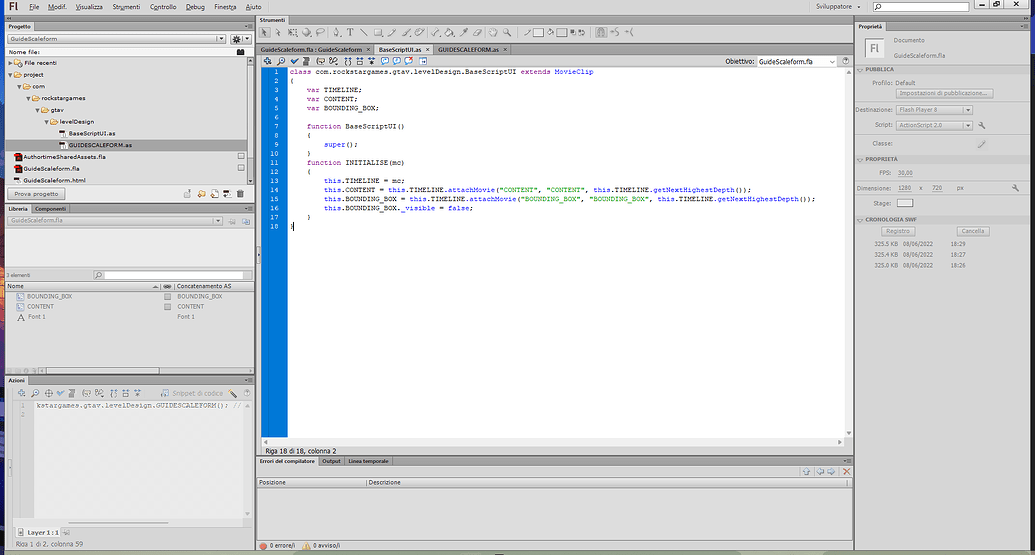The image size is (1035, 555).
Task: Open the Script ActionScript 2.0 dropdown
Action: [934, 125]
